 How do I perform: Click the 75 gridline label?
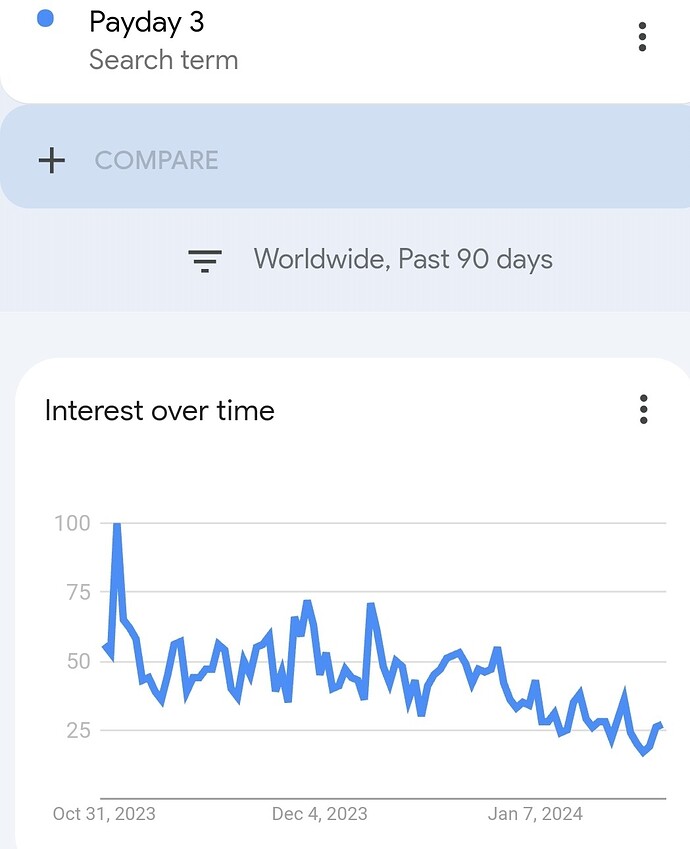coord(79,592)
